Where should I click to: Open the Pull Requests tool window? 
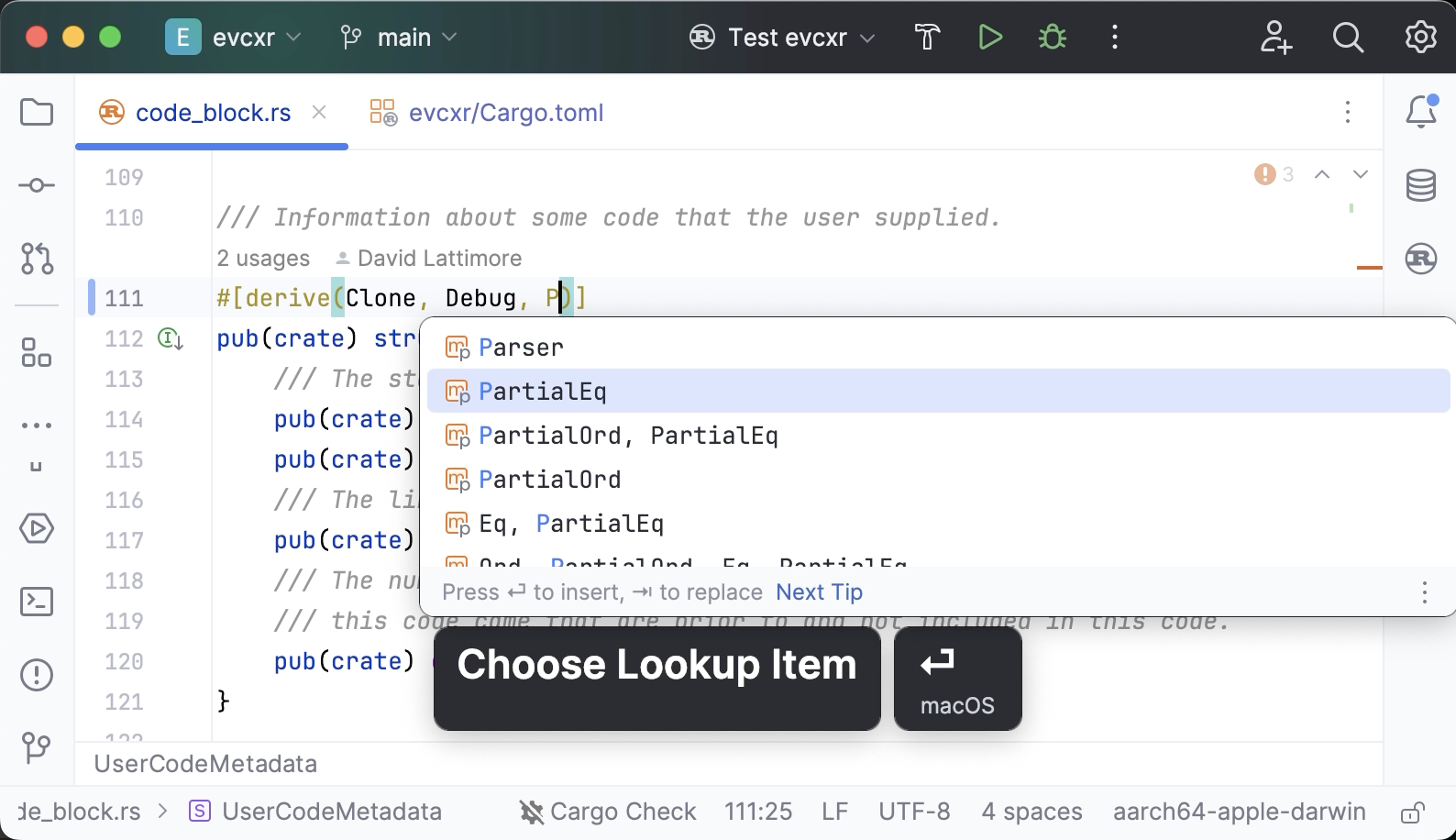[x=37, y=259]
